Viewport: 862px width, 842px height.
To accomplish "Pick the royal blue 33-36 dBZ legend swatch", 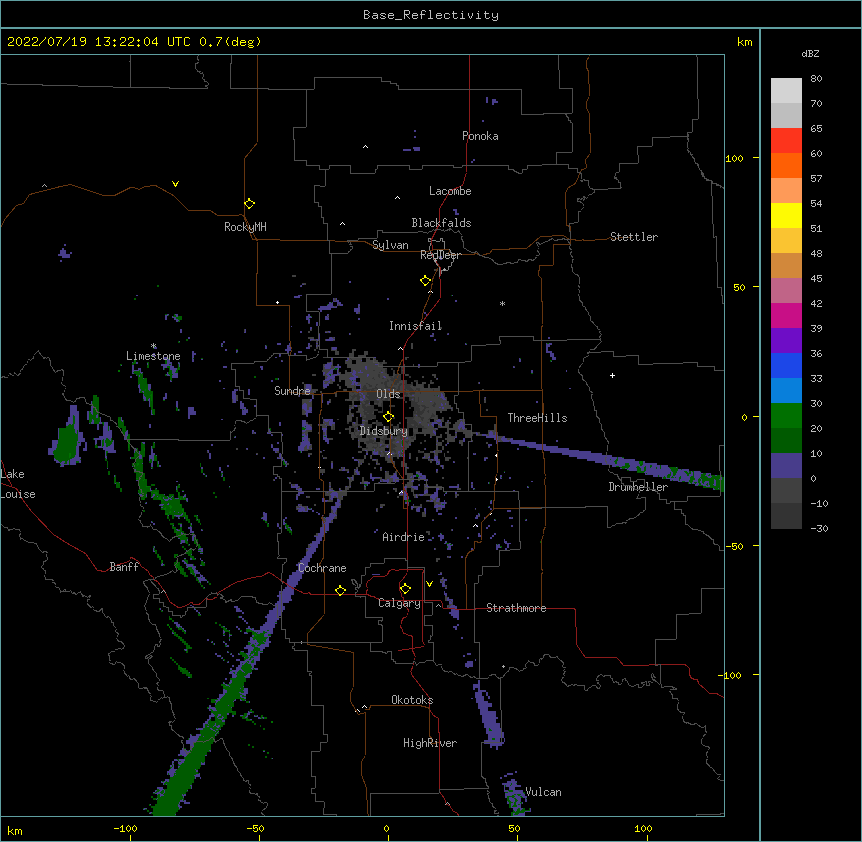I will [x=786, y=365].
